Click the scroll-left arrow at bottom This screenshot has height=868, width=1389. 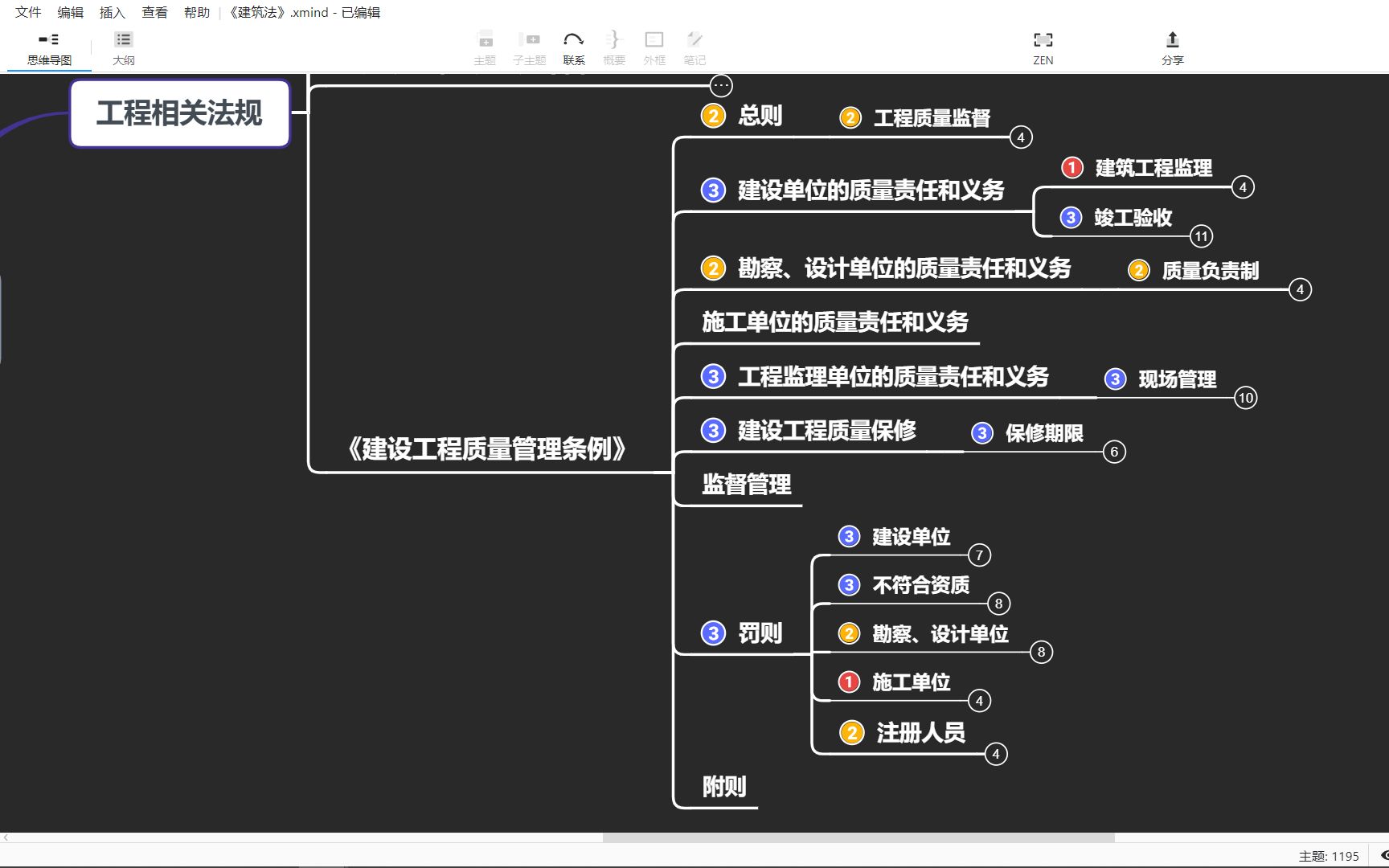click(x=6, y=837)
